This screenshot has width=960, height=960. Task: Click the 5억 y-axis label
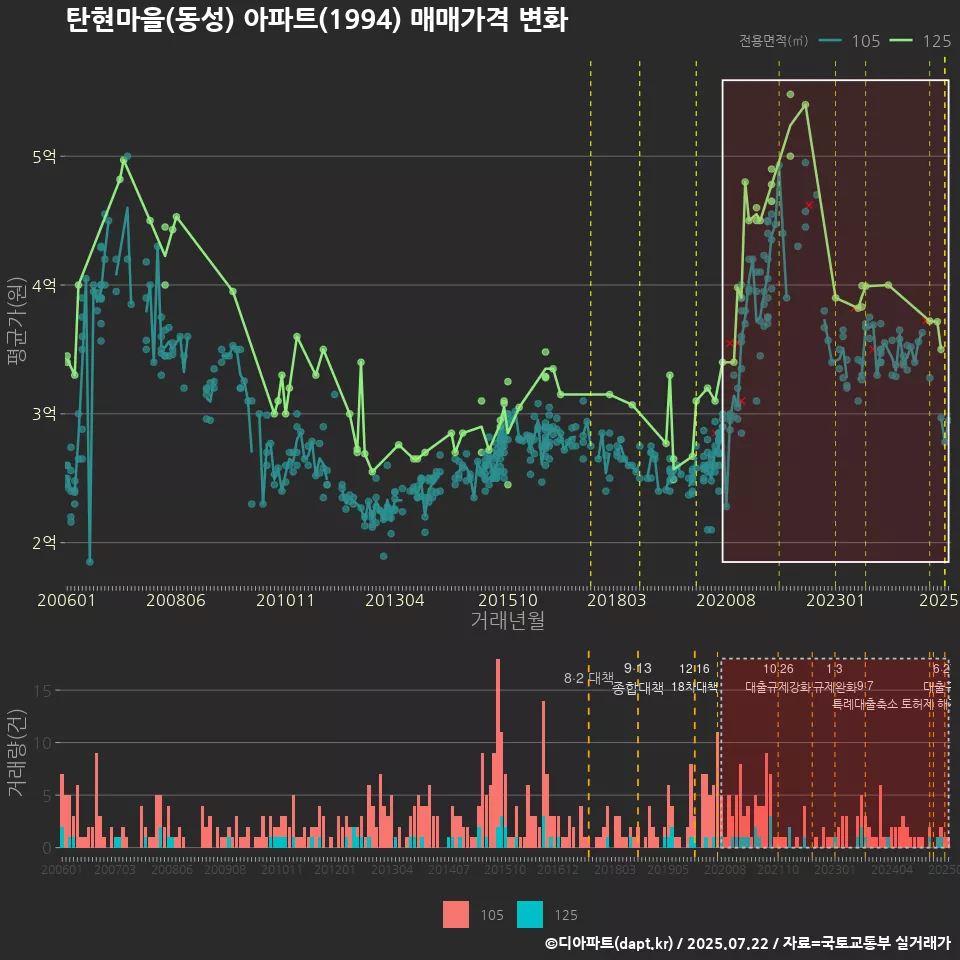click(44, 157)
